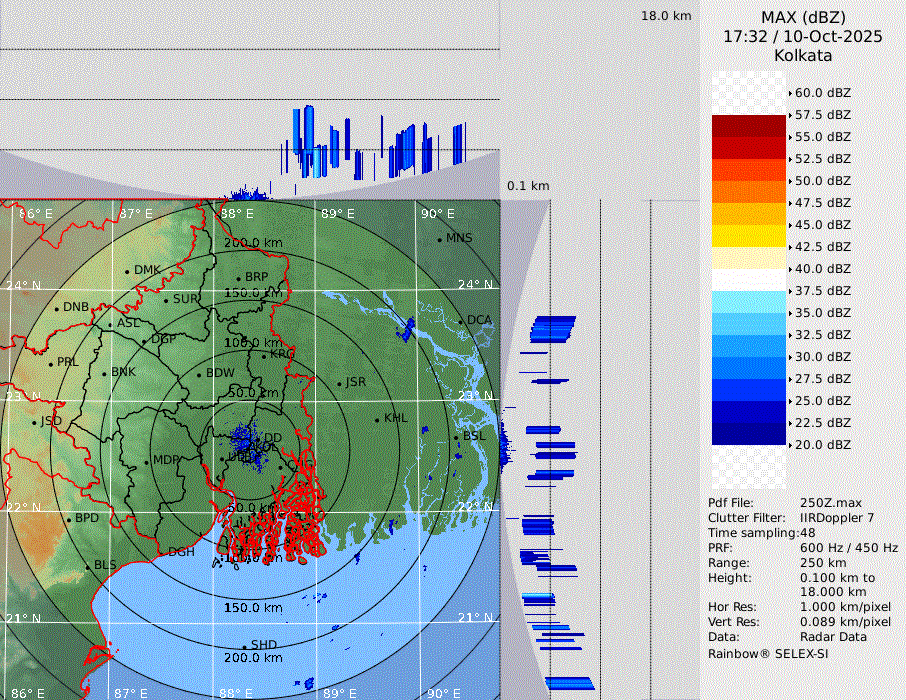Click the MAX (dBZ) title text
The image size is (906, 700).
803,17
